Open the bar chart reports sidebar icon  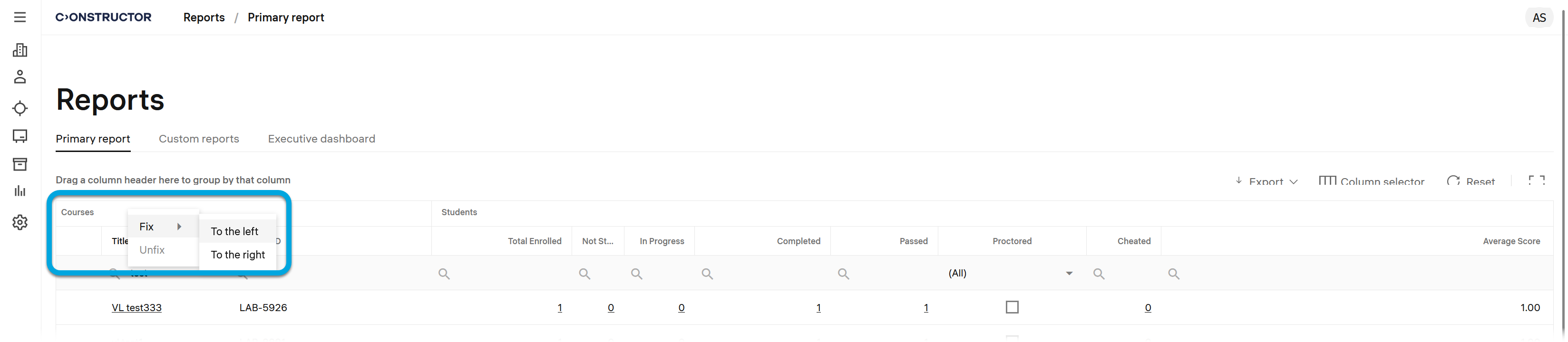tap(20, 191)
